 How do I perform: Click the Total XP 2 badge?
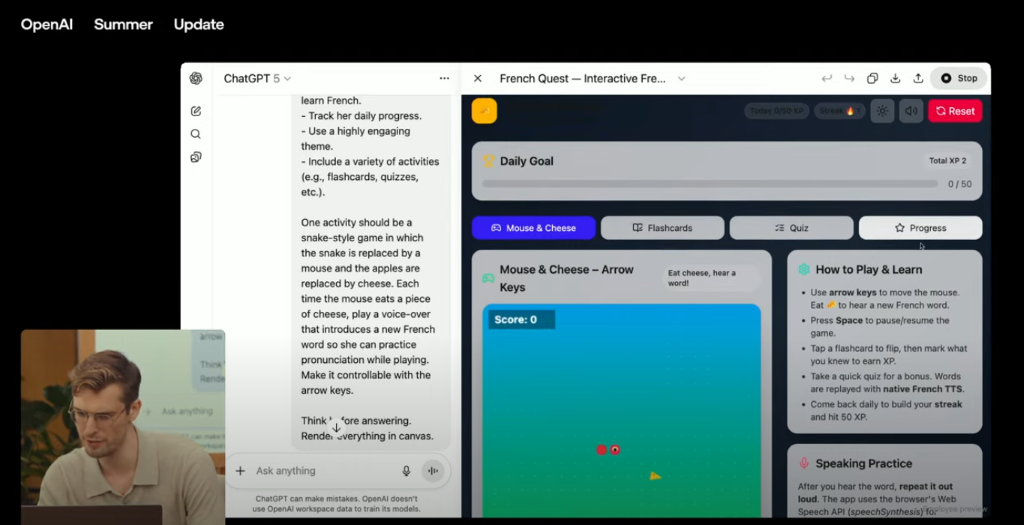[948, 161]
